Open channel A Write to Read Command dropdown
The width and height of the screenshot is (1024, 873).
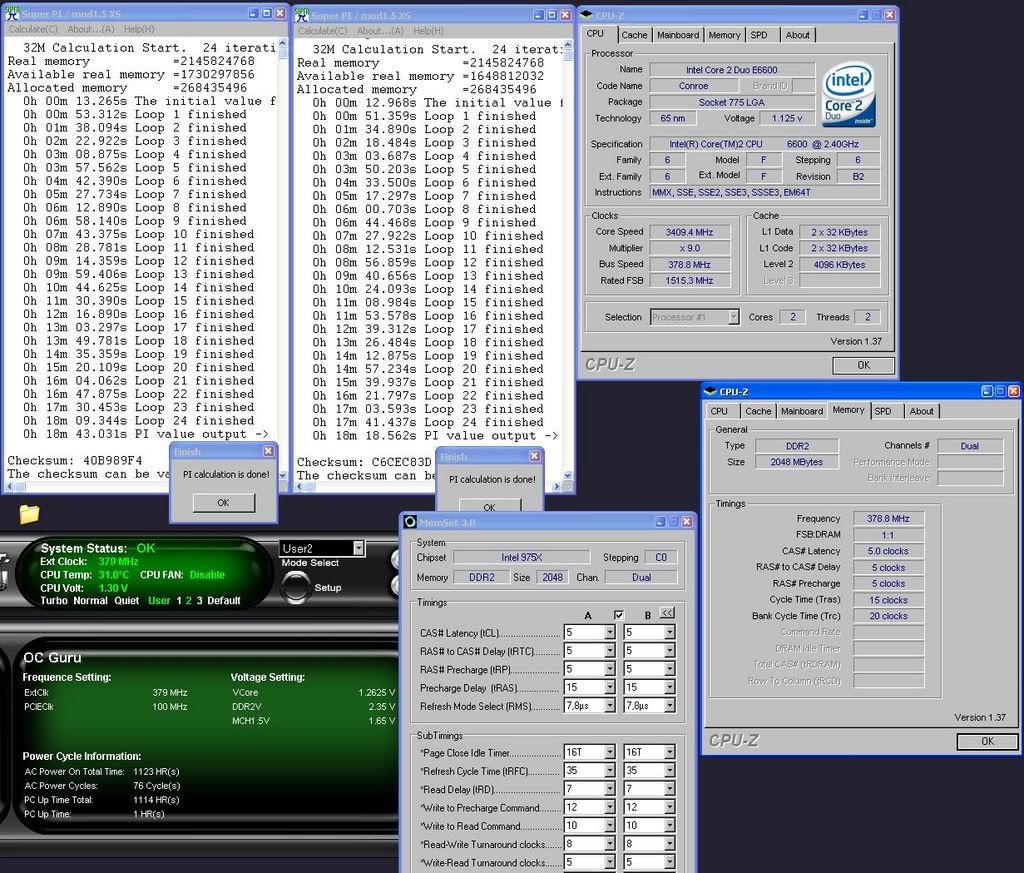coord(609,825)
